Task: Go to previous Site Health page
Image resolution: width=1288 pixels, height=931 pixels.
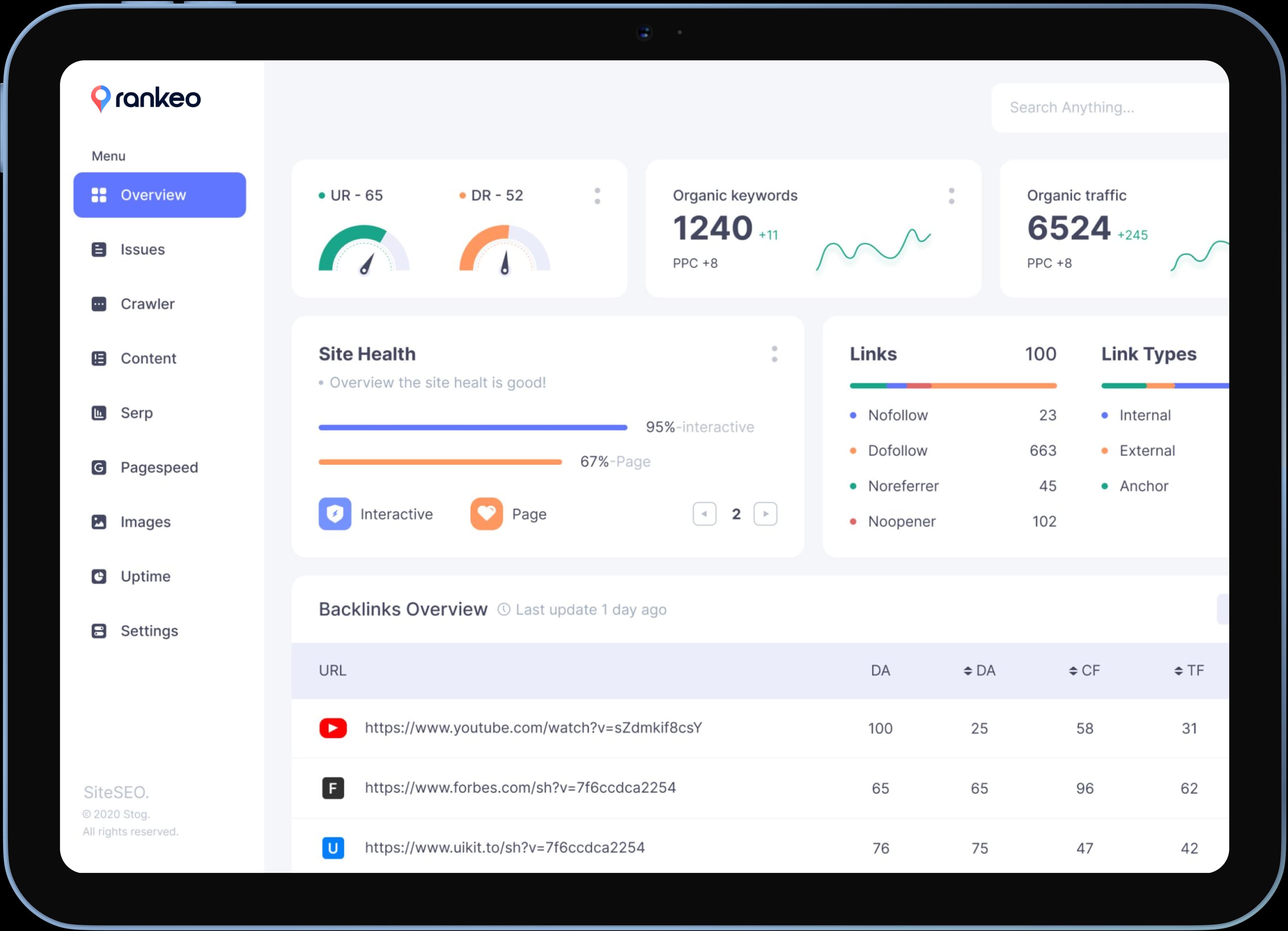Action: pos(704,514)
